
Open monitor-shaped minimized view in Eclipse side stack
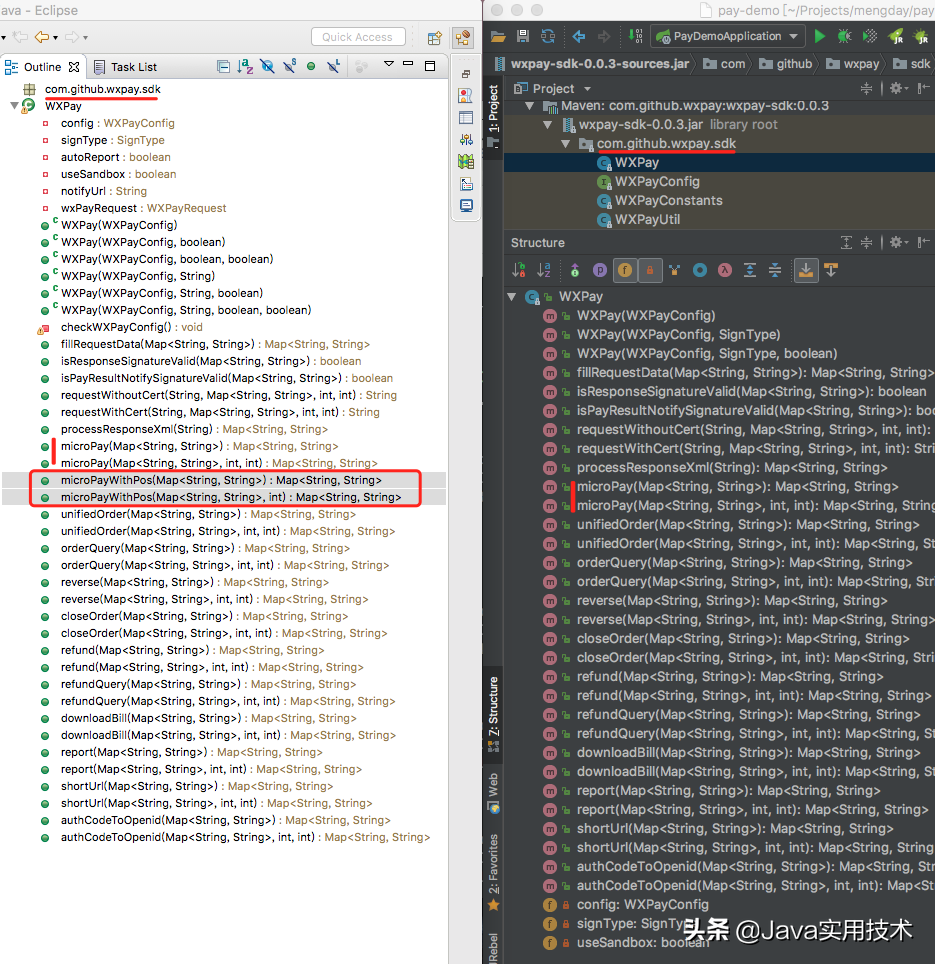click(x=466, y=205)
